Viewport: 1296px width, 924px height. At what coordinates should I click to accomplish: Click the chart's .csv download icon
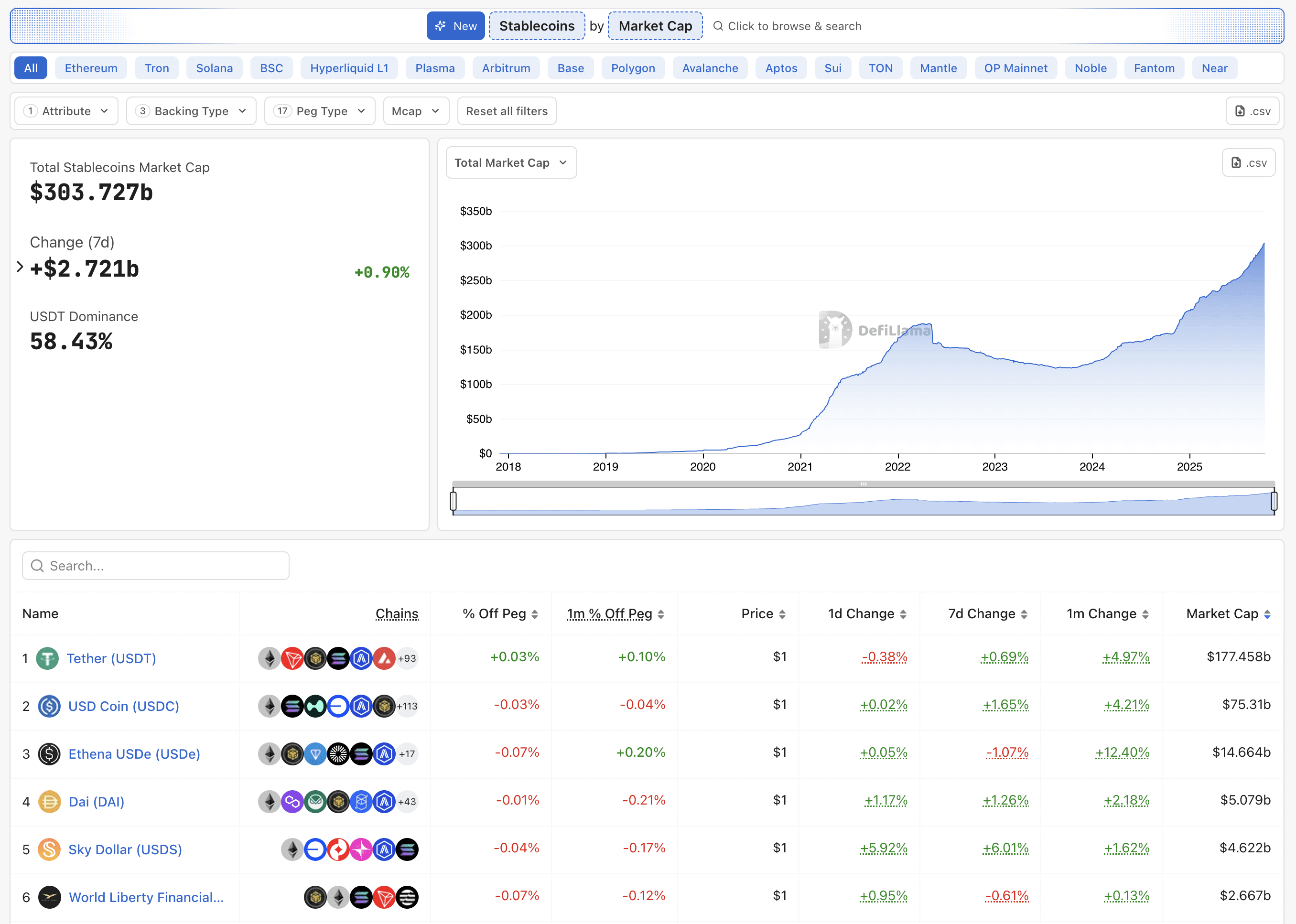tap(1236, 163)
